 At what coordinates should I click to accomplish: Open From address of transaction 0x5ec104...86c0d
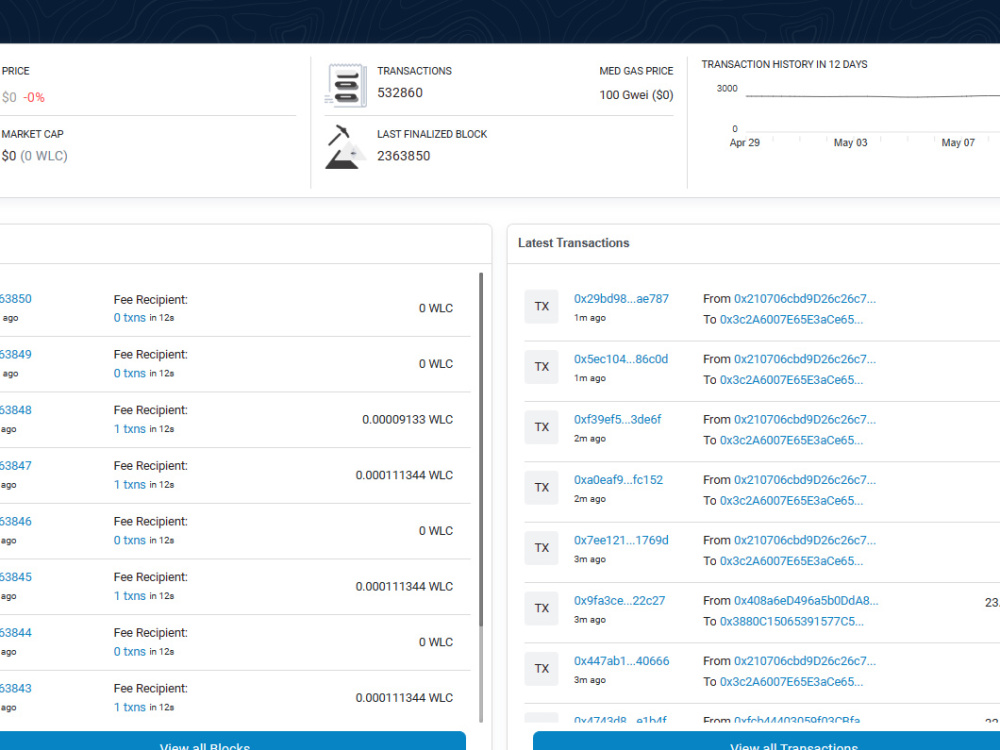point(805,359)
